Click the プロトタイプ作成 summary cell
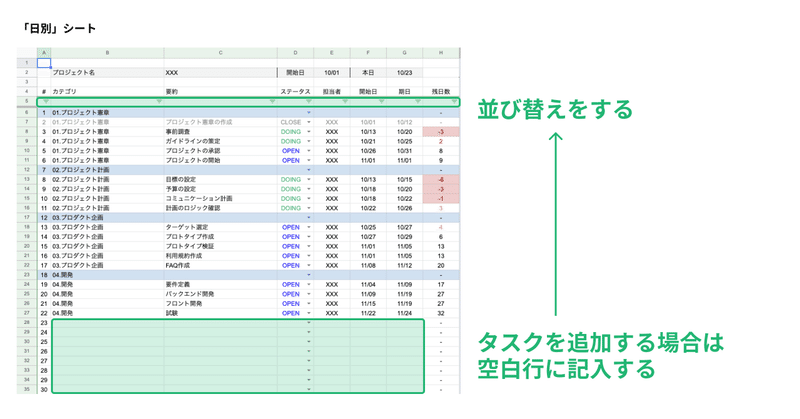This screenshot has height=419, width=800. click(220, 237)
